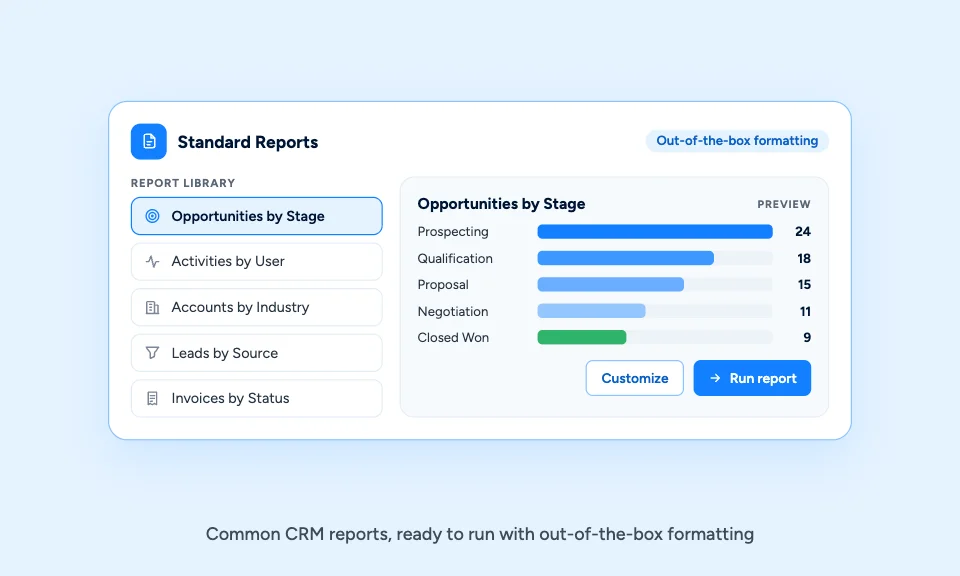The height and width of the screenshot is (576, 960).
Task: Click the building icon beside Accounts by Industry
Action: tap(152, 307)
